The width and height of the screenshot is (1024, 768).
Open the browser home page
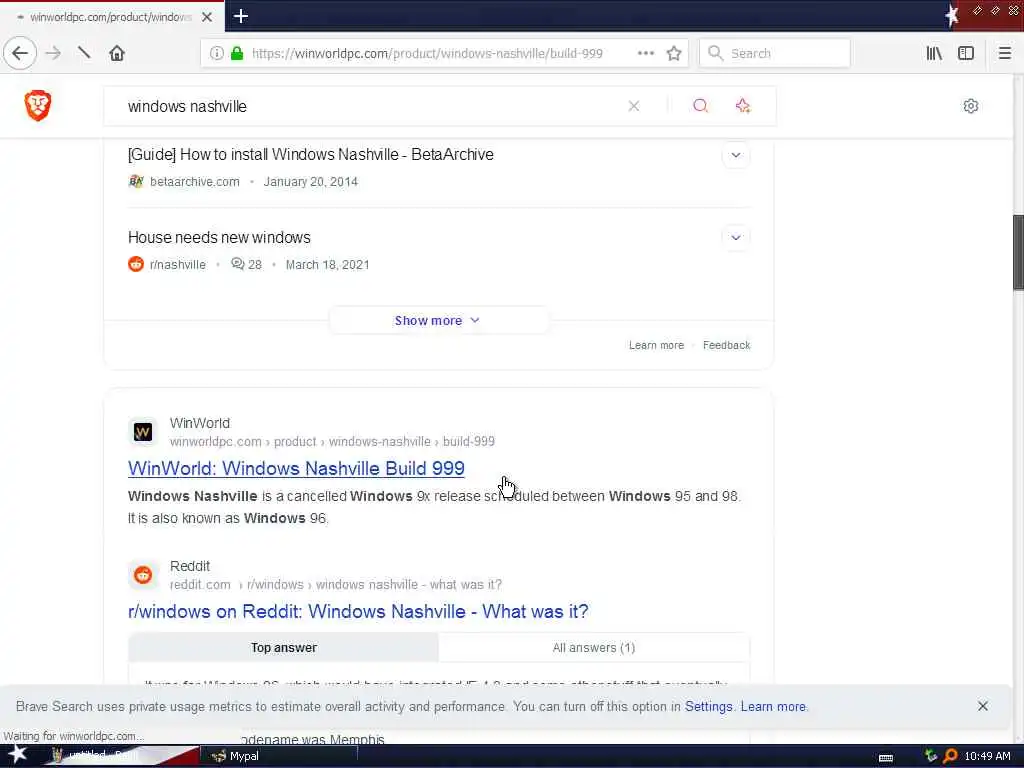pyautogui.click(x=117, y=53)
